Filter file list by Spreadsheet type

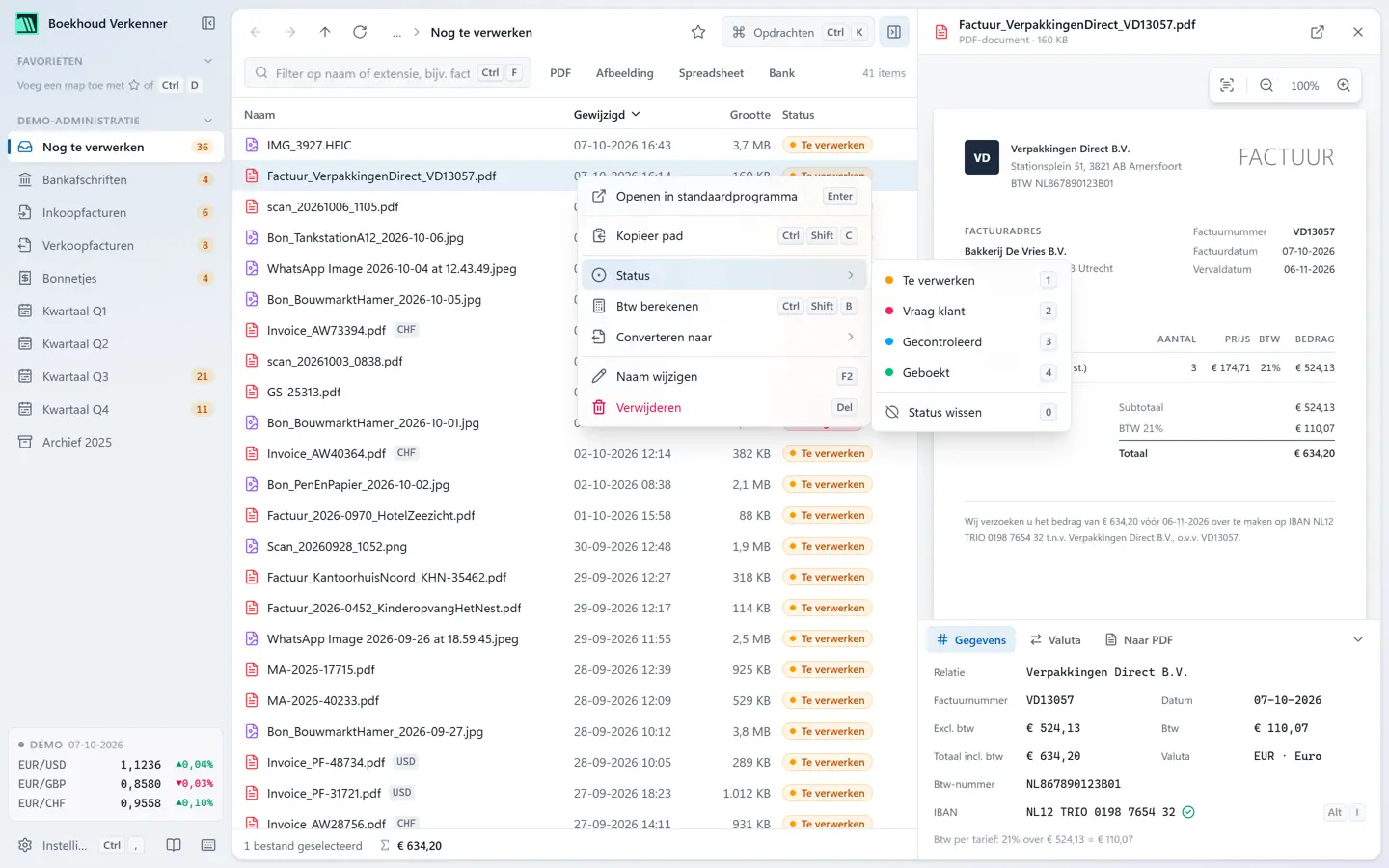pyautogui.click(x=711, y=73)
